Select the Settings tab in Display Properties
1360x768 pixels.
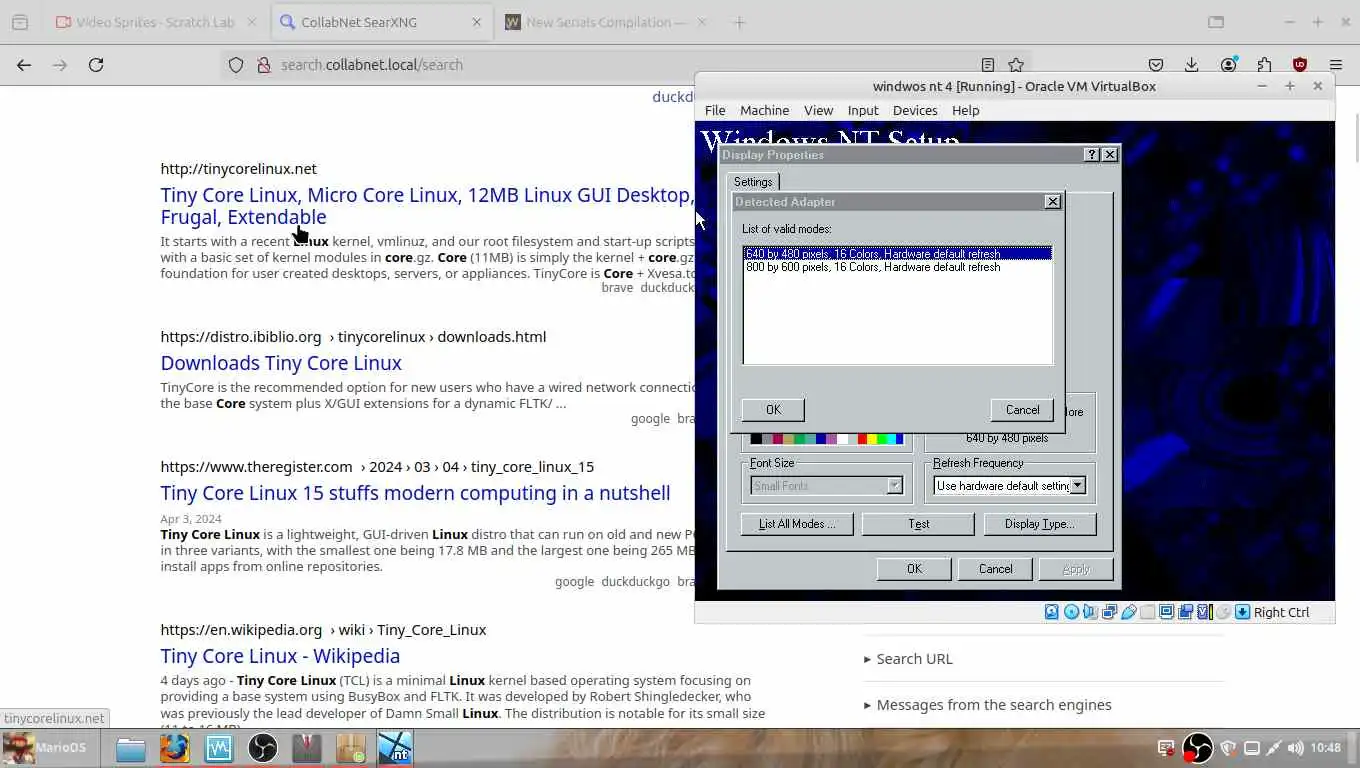[x=753, y=182]
